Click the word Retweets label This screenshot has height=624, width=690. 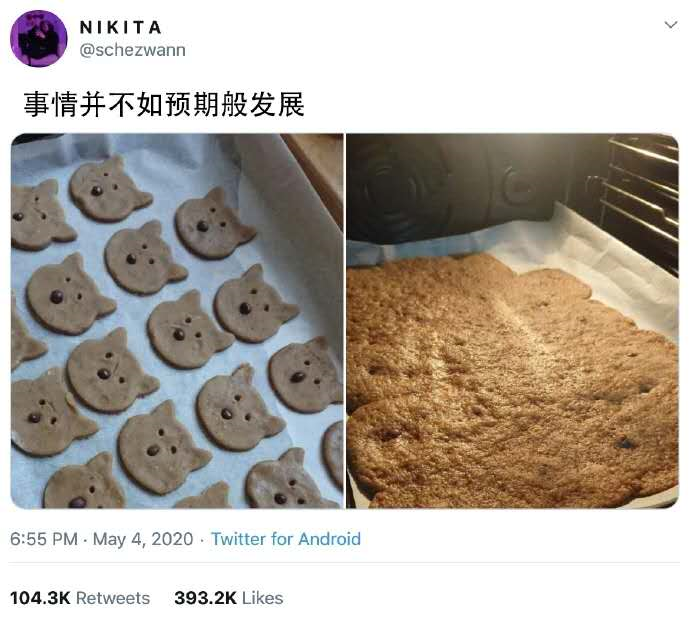(x=113, y=598)
